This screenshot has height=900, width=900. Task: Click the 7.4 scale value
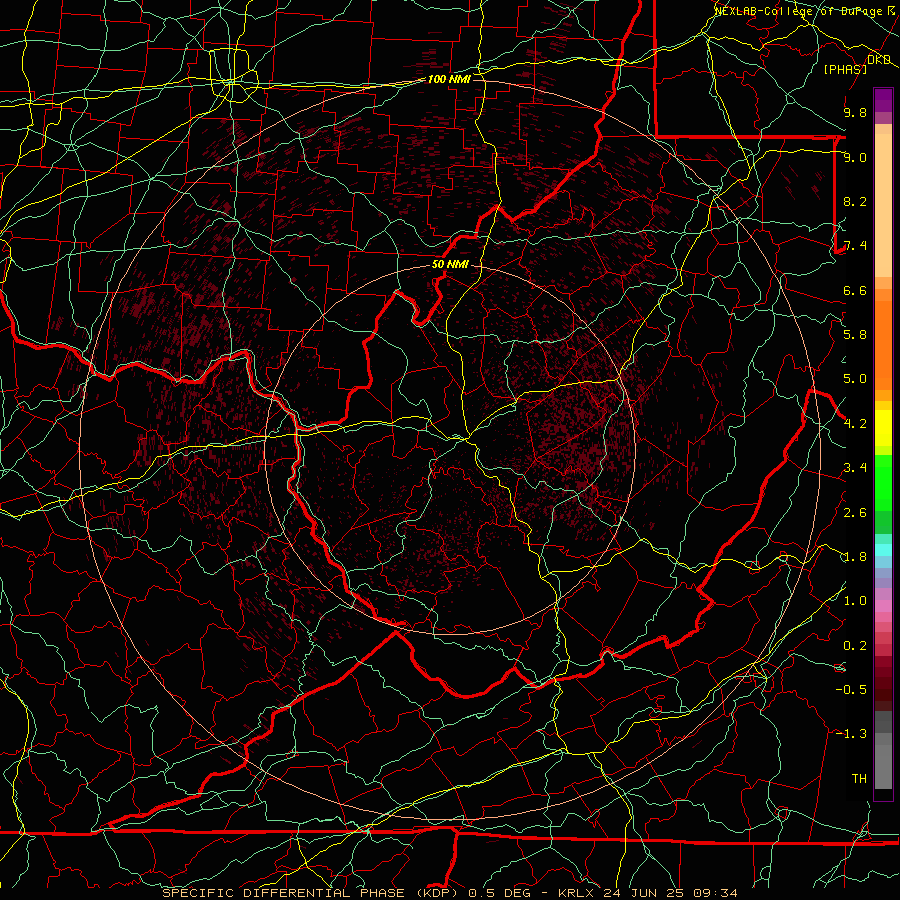tap(855, 246)
